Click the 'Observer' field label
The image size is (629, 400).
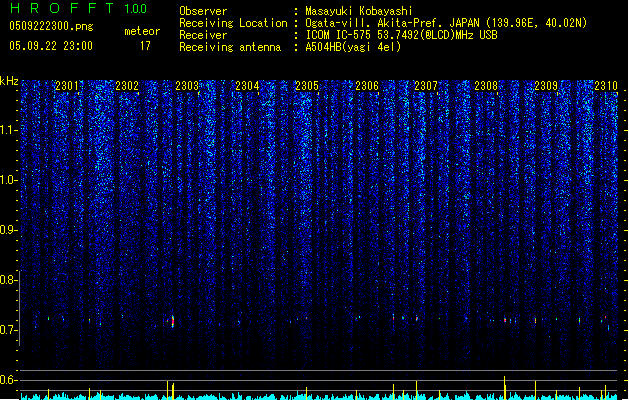pyautogui.click(x=203, y=11)
